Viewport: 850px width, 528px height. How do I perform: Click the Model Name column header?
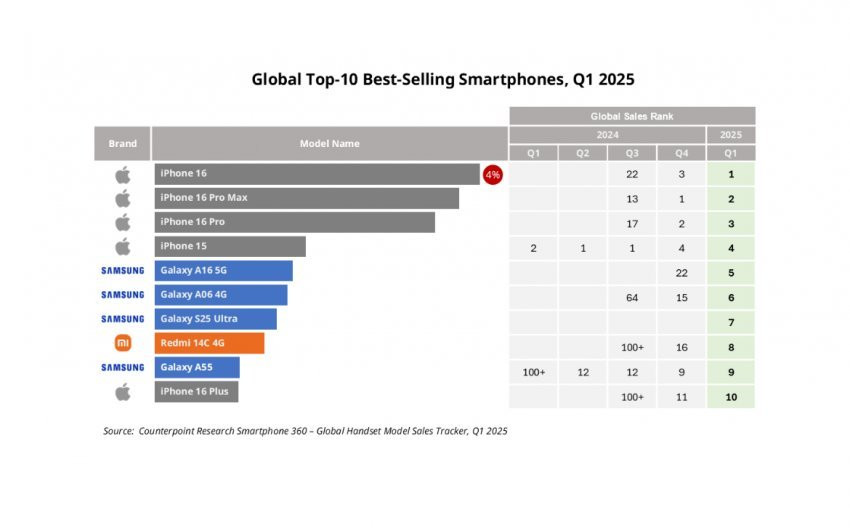329,144
